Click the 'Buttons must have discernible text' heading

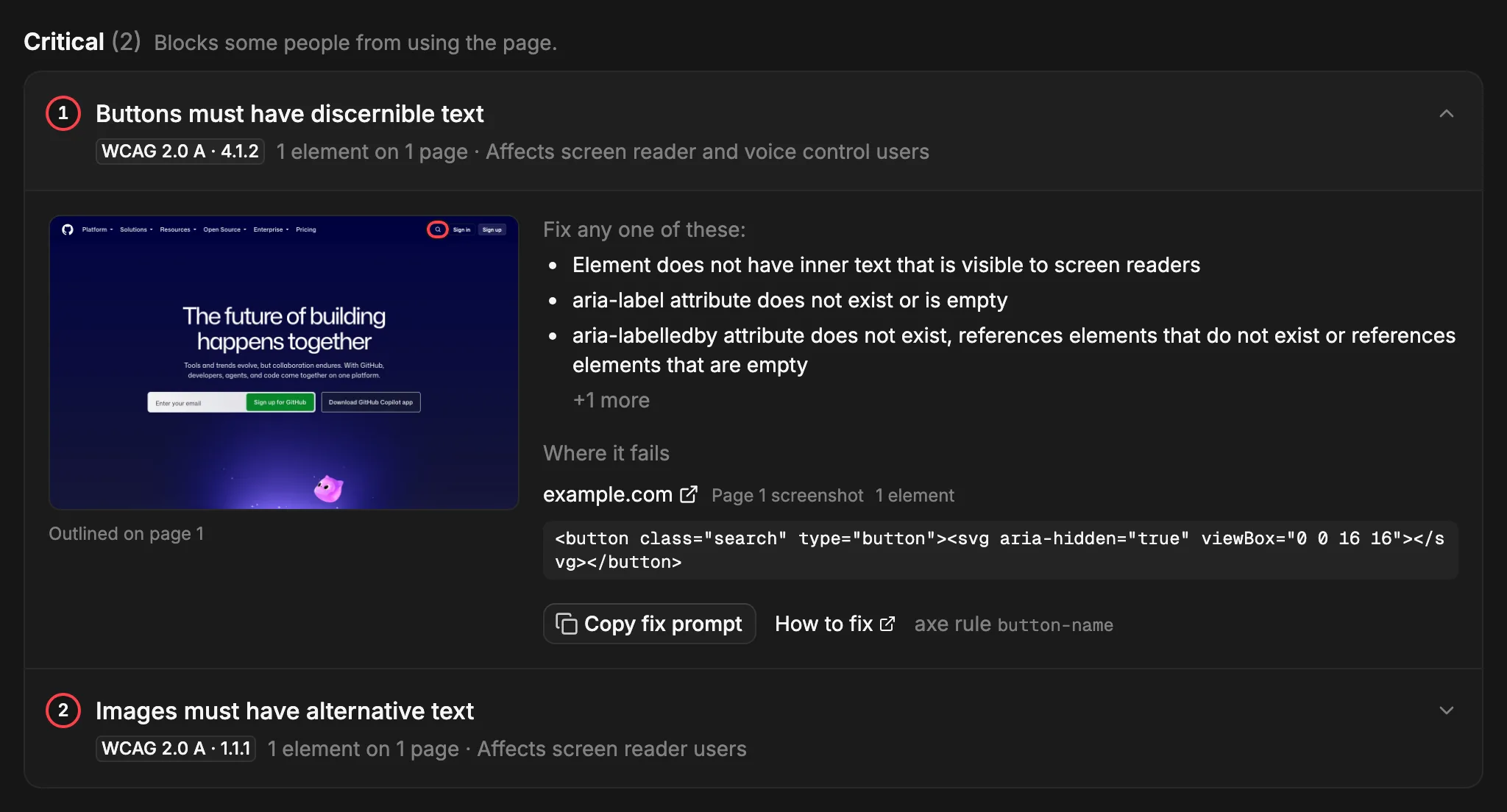coord(290,114)
